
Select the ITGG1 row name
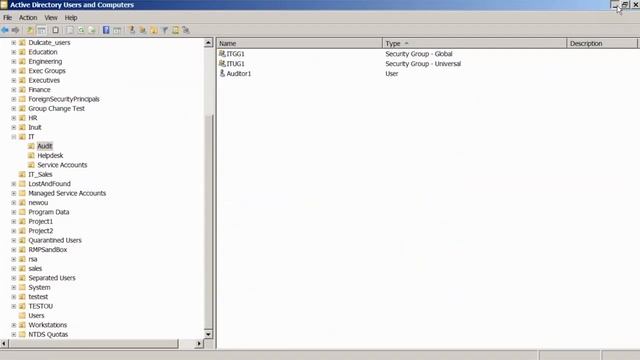[236, 54]
